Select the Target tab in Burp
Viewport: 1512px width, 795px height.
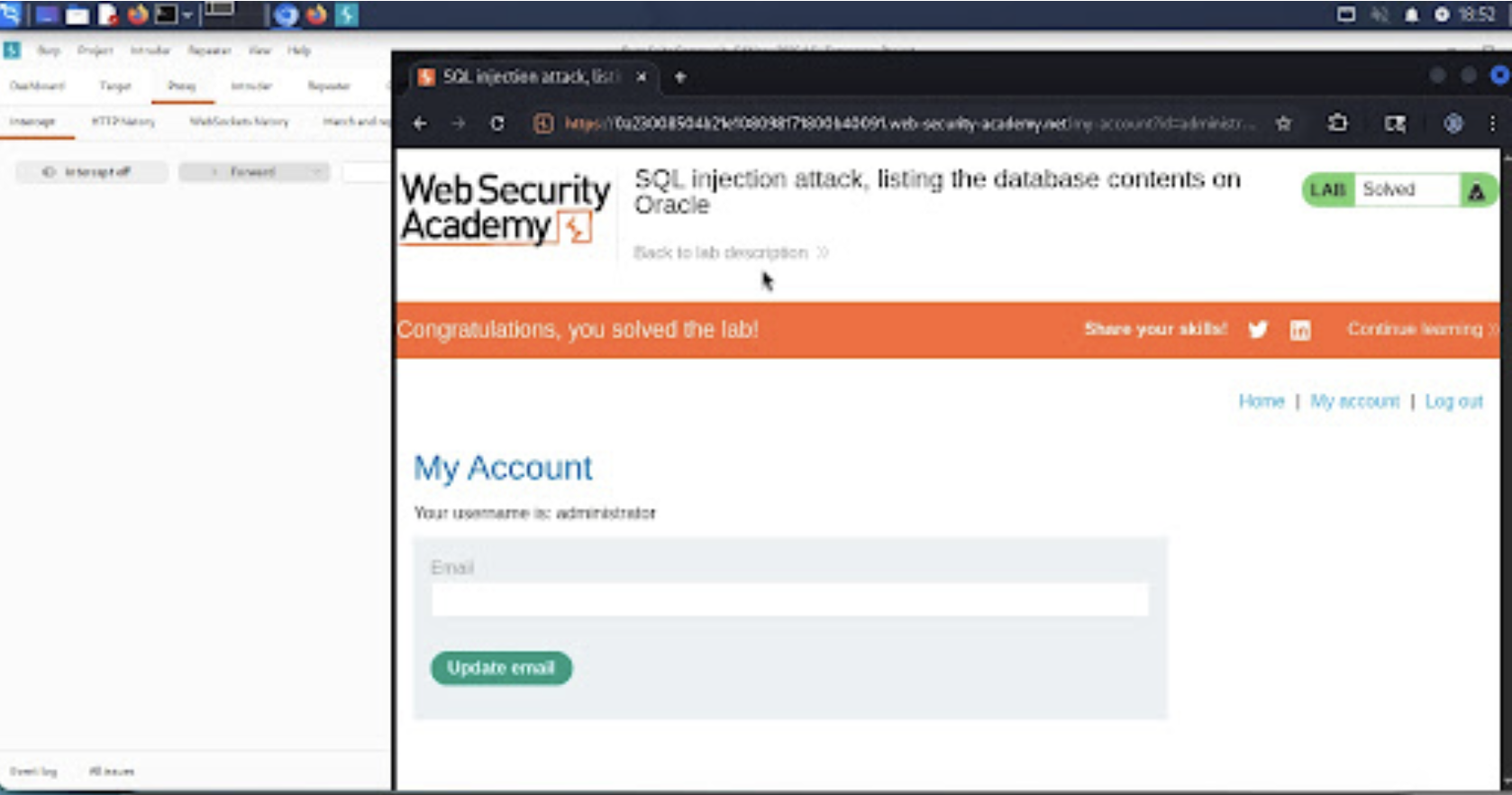(x=114, y=86)
